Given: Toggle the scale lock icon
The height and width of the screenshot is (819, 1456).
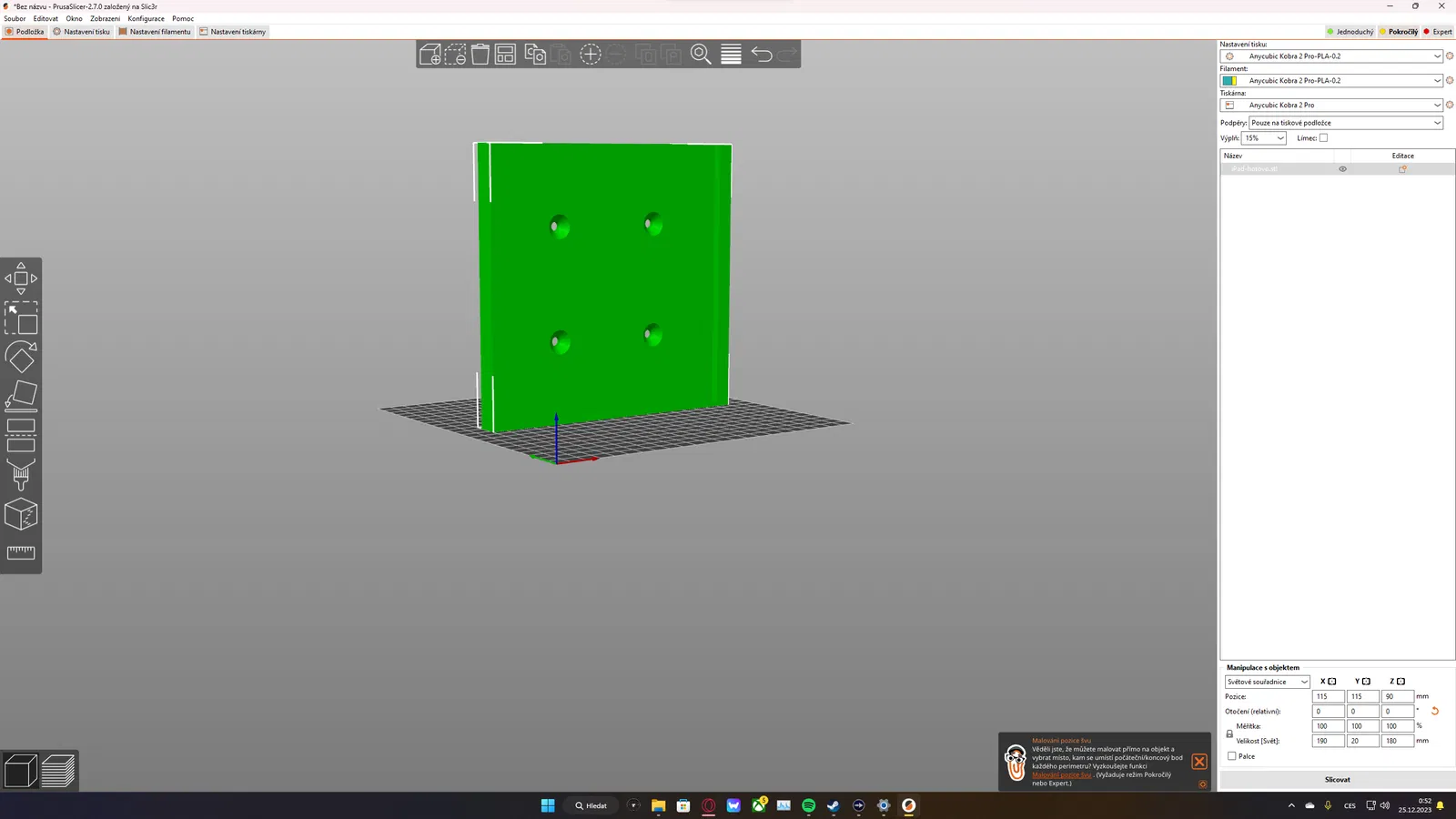Looking at the screenshot, I should pyautogui.click(x=1229, y=733).
